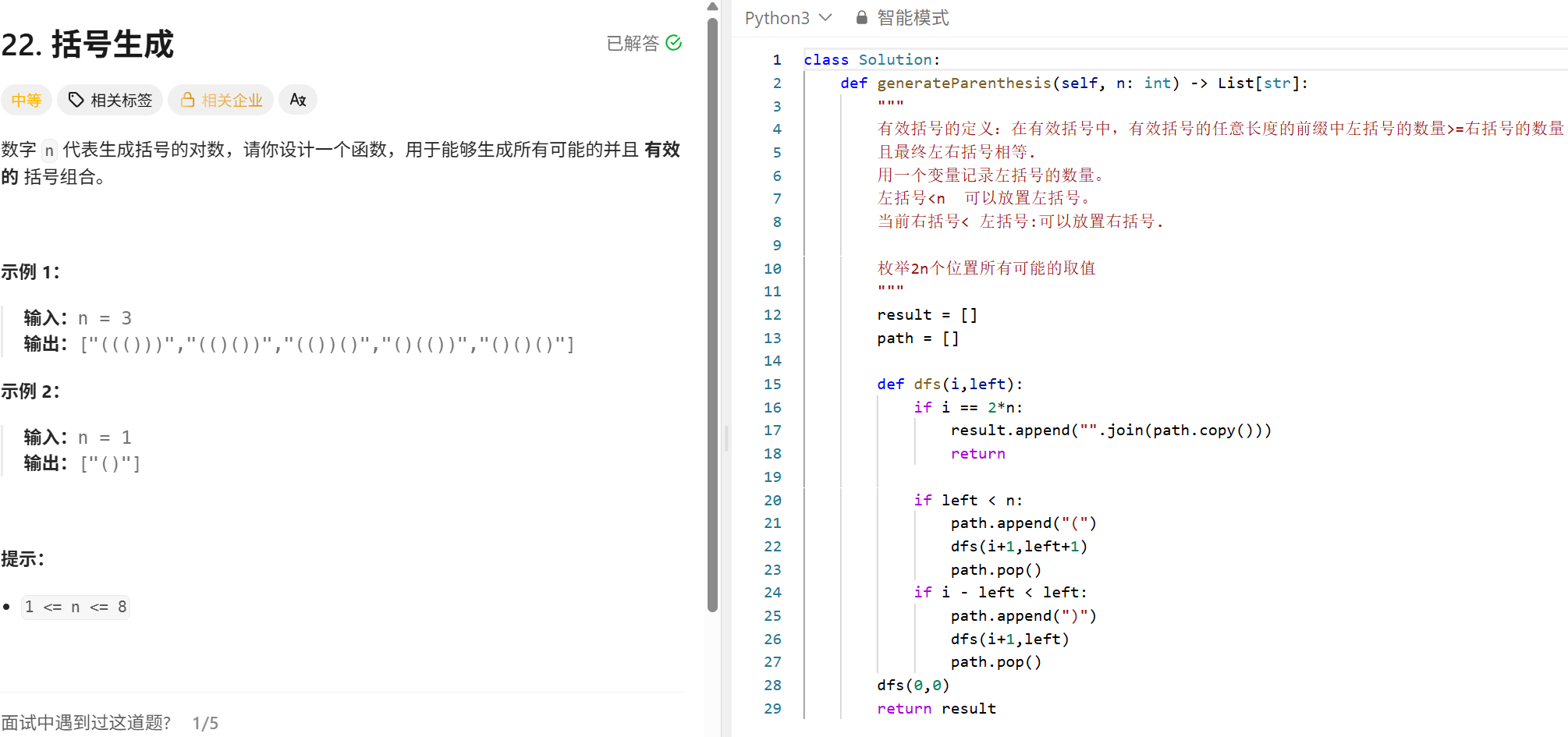Click the 'path = []' code line
The height and width of the screenshot is (737, 1568).
917,338
